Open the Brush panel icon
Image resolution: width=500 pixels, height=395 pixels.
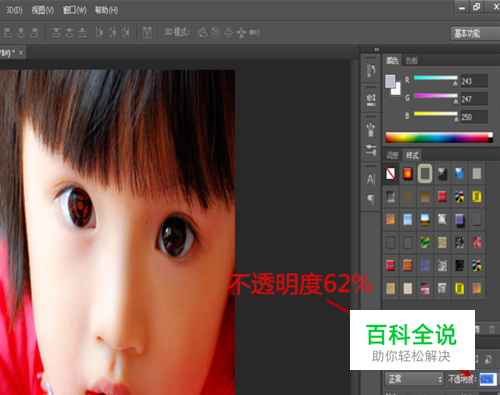pos(371,150)
